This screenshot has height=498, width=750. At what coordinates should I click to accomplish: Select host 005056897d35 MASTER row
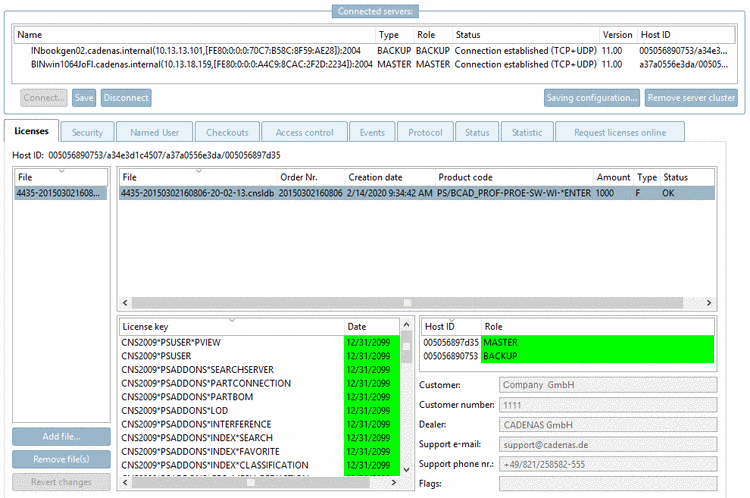pos(568,343)
